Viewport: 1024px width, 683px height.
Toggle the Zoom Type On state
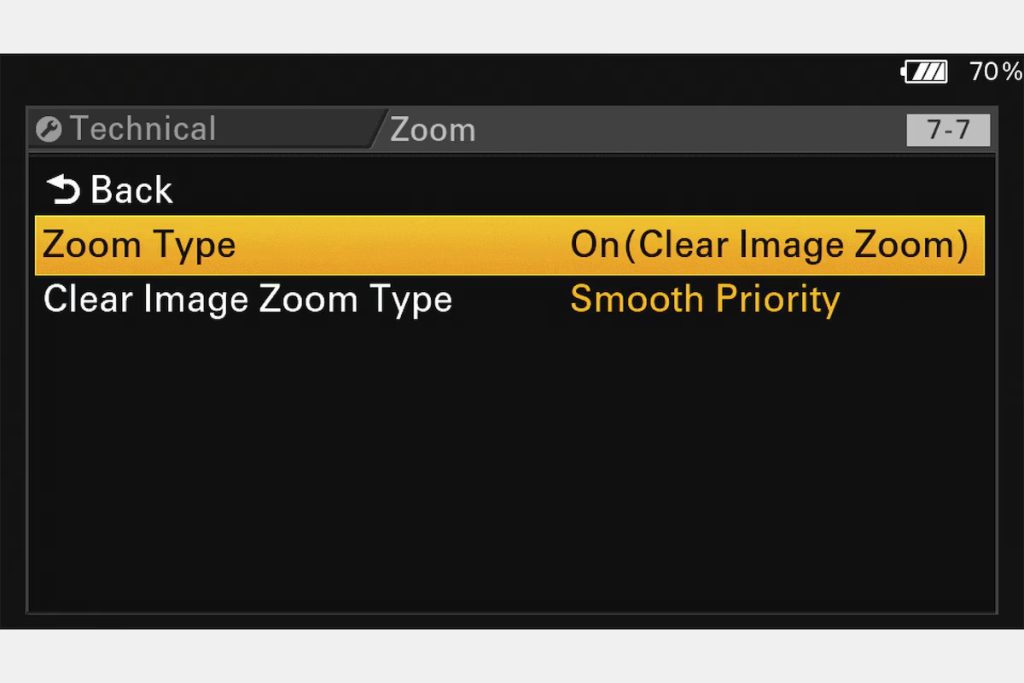point(594,245)
